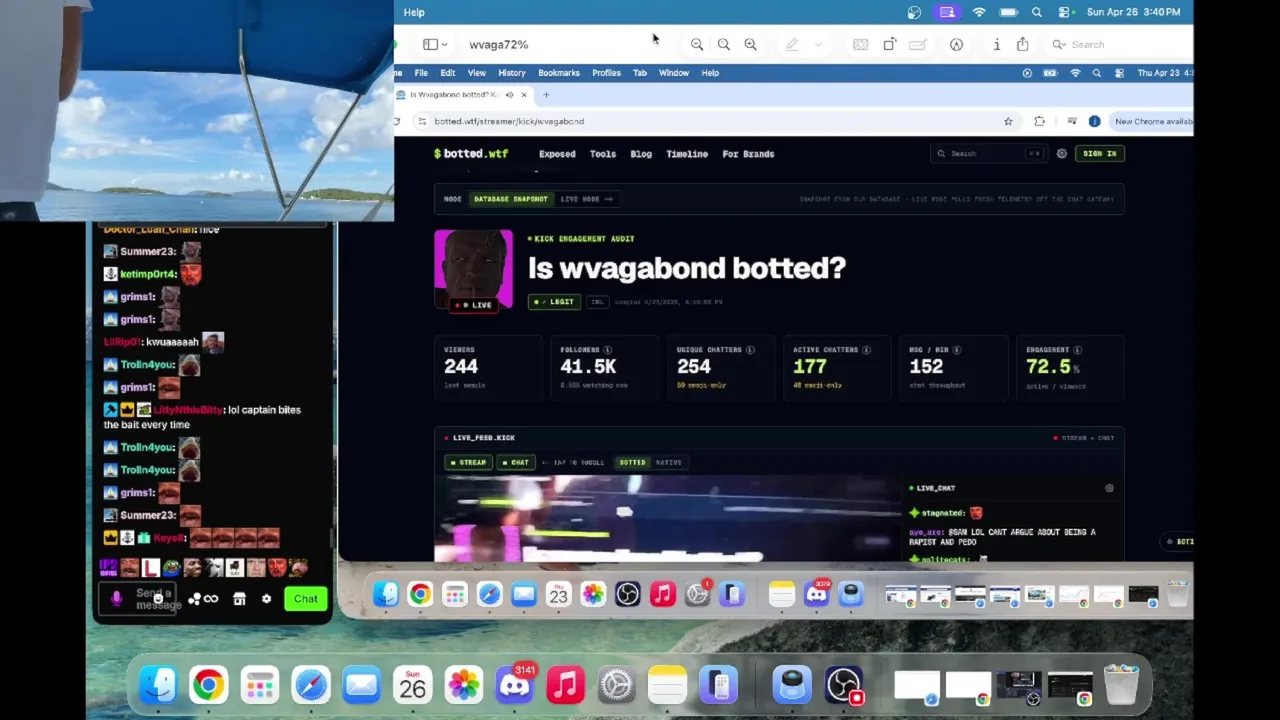The height and width of the screenshot is (720, 1280).
Task: Open the chat points infinity icon
Action: click(210, 599)
